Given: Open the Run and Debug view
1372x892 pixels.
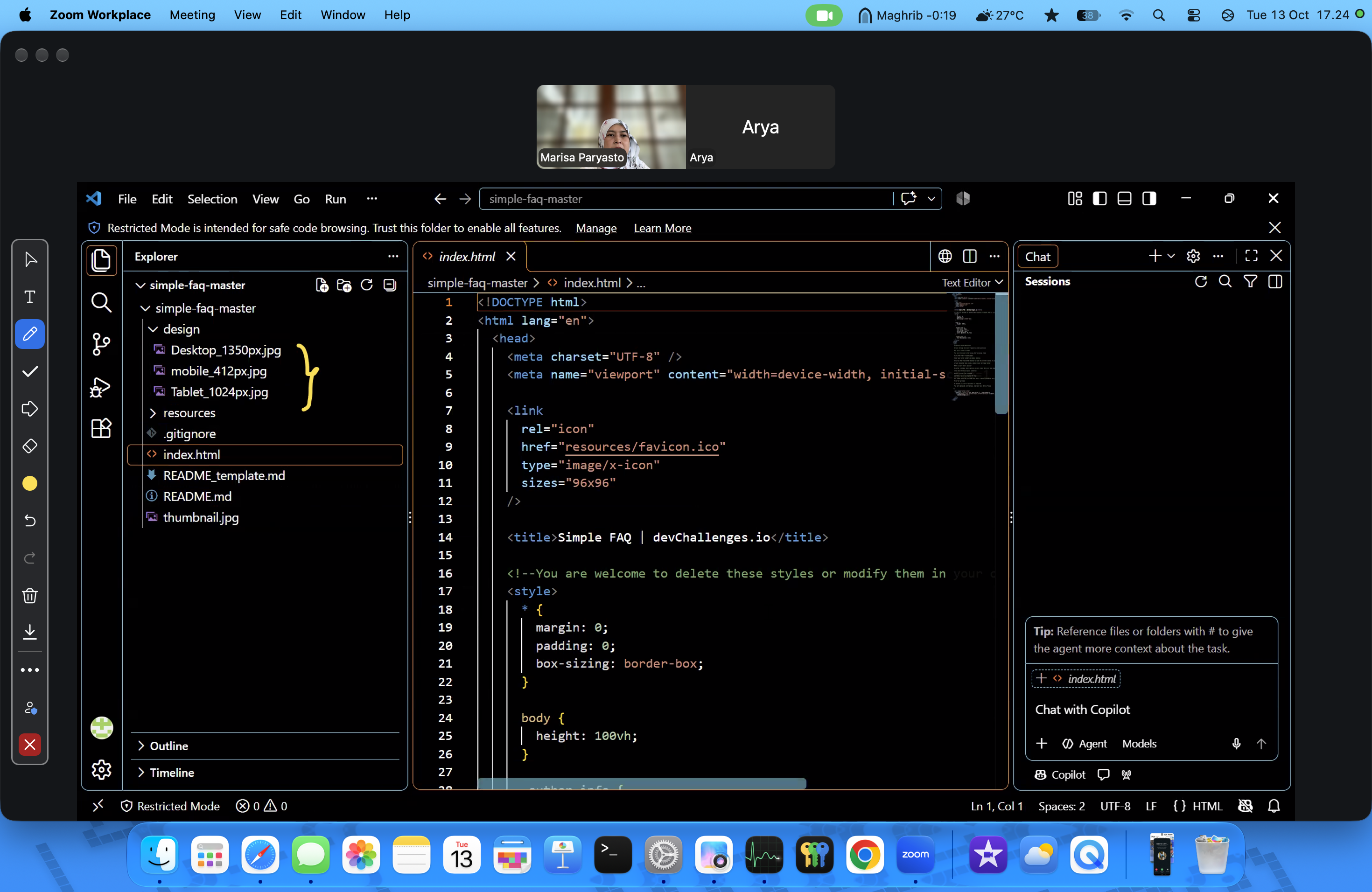Looking at the screenshot, I should (101, 387).
